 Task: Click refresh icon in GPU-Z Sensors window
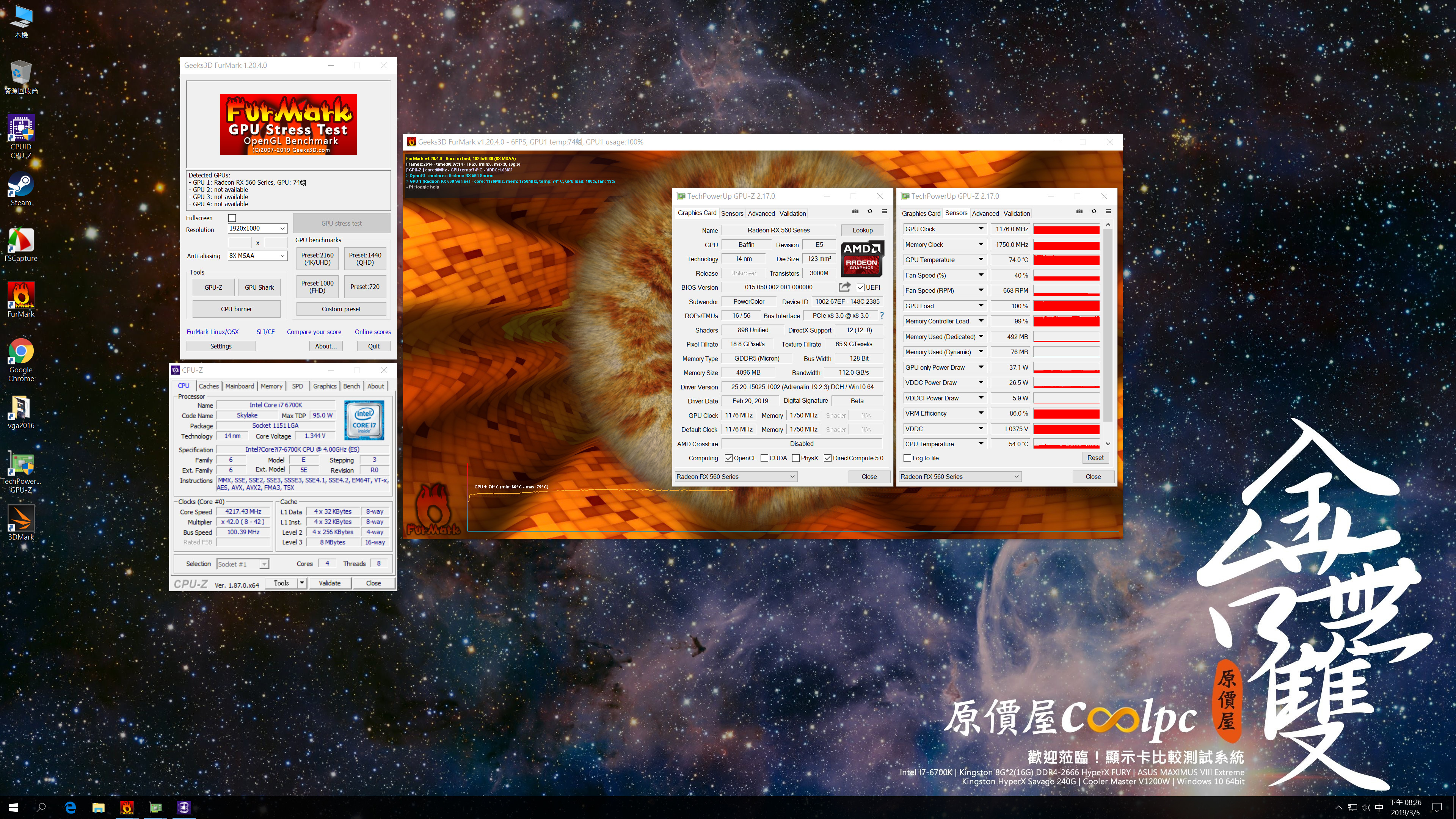click(x=1094, y=212)
